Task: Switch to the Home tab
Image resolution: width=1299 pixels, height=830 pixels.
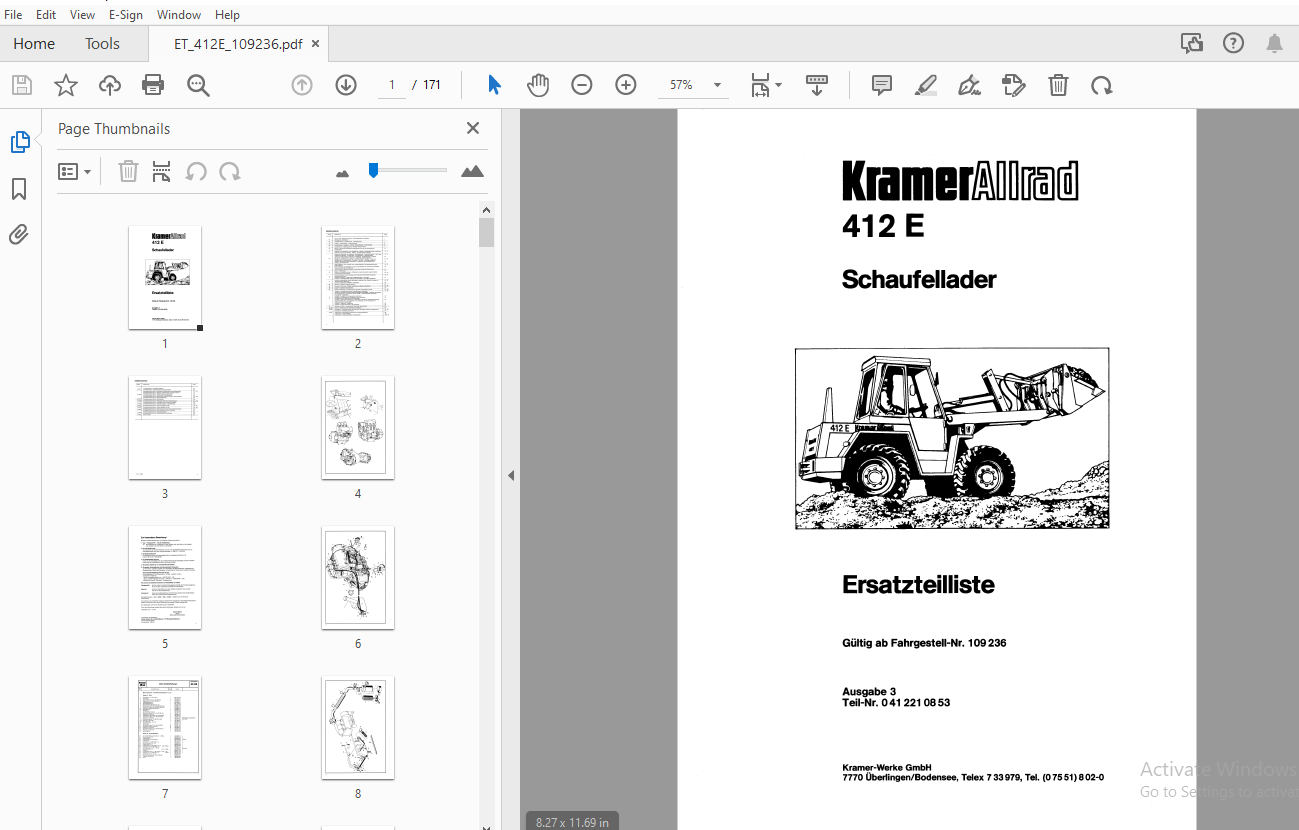Action: (x=34, y=44)
